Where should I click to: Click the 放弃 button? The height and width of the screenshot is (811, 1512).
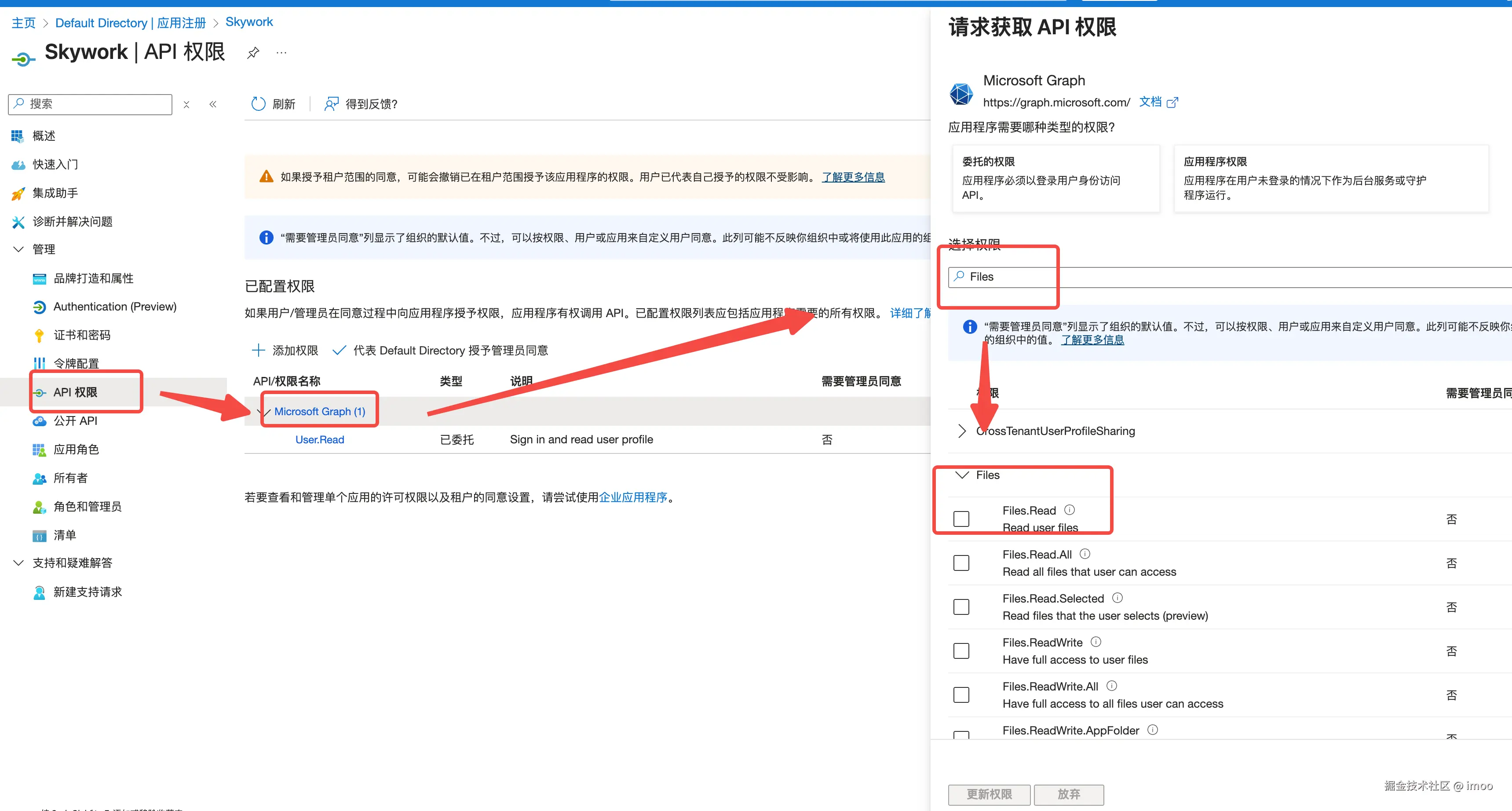[1069, 795]
